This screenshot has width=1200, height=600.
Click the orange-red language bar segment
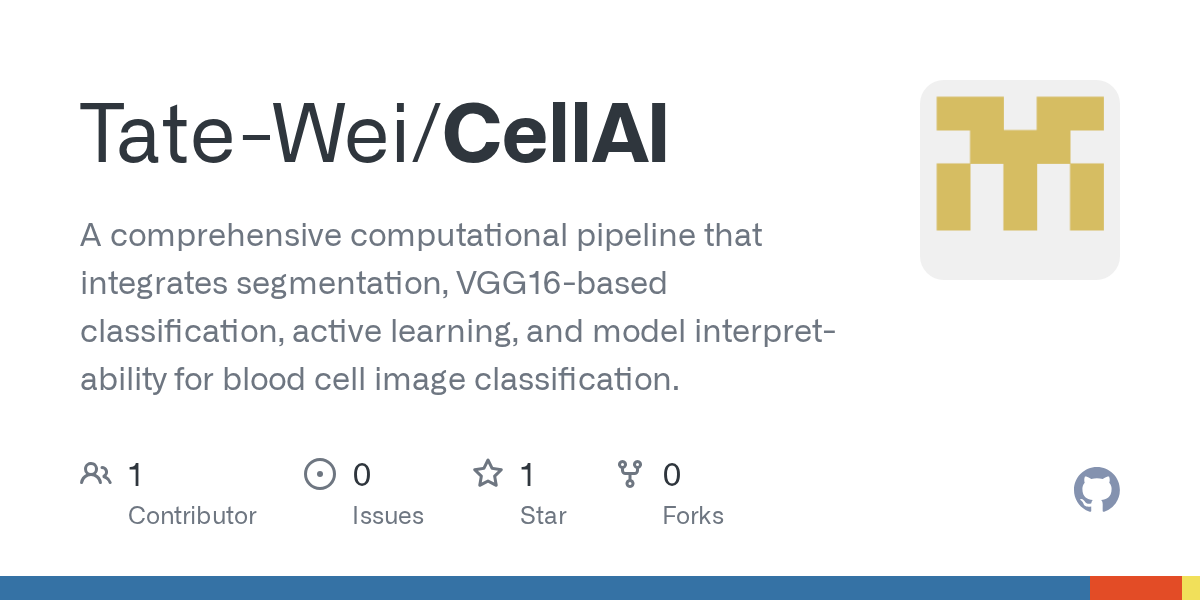pyautogui.click(x=1135, y=588)
